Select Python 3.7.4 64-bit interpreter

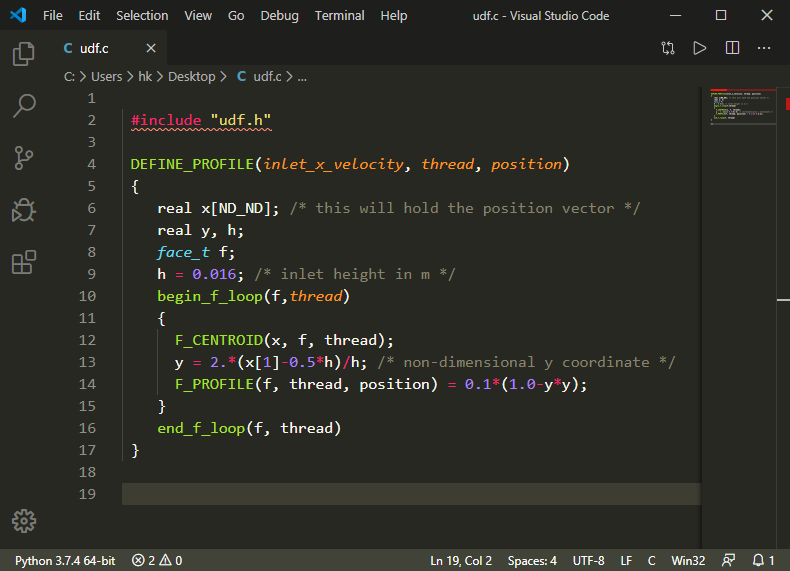(65, 560)
